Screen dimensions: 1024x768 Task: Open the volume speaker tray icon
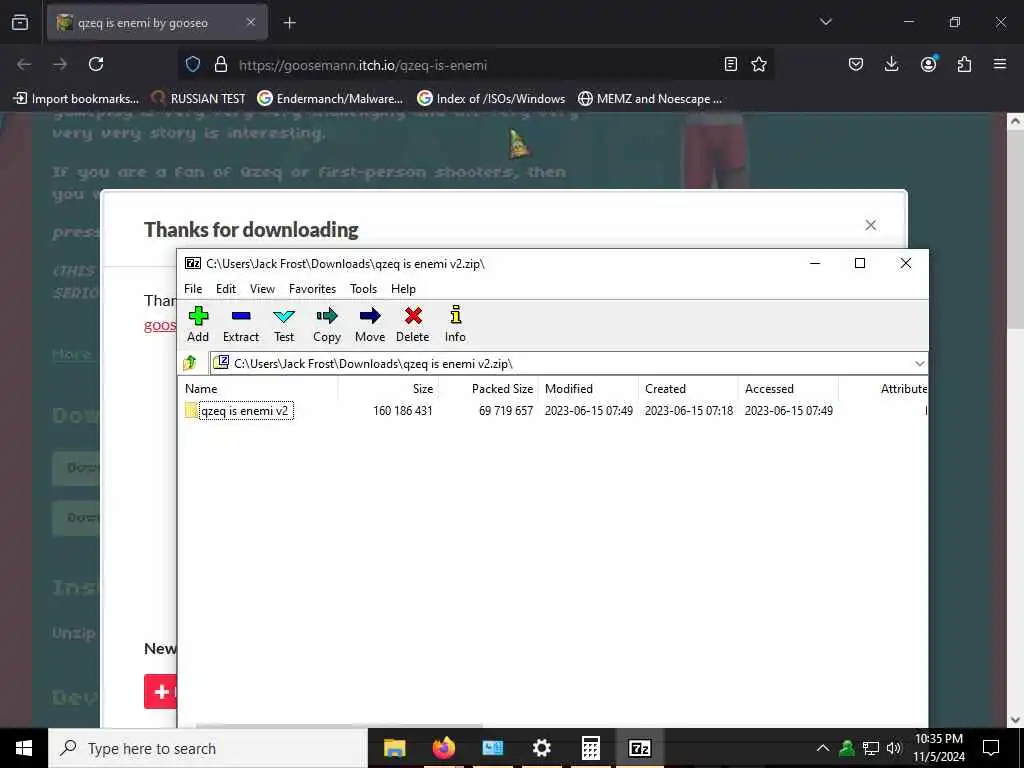coord(894,748)
